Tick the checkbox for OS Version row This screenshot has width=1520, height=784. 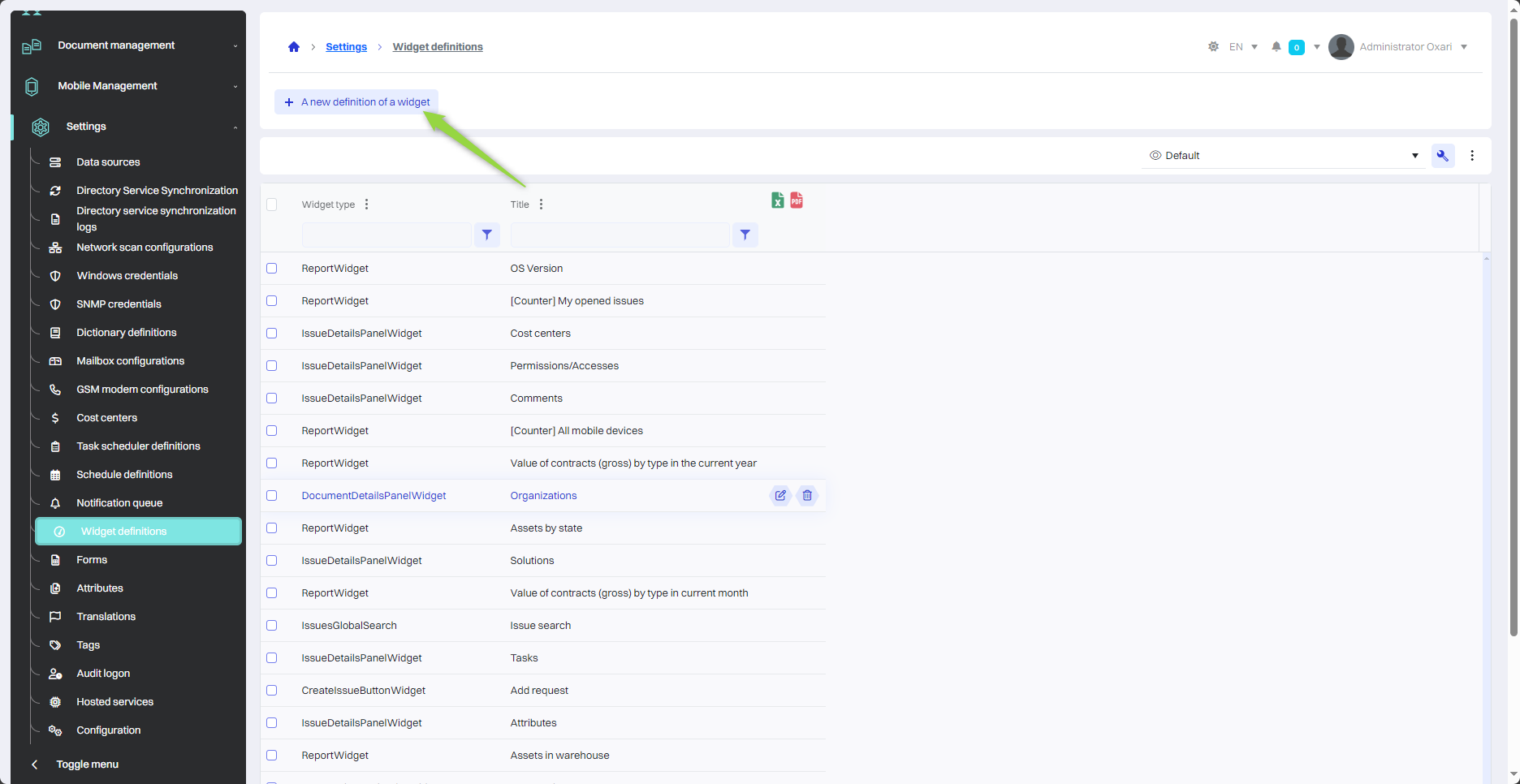pyautogui.click(x=272, y=269)
